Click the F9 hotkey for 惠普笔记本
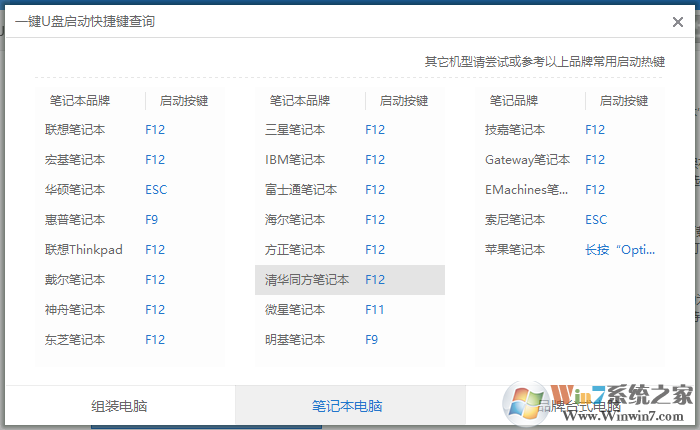Screen dimensions: 700x430 [x=151, y=219]
